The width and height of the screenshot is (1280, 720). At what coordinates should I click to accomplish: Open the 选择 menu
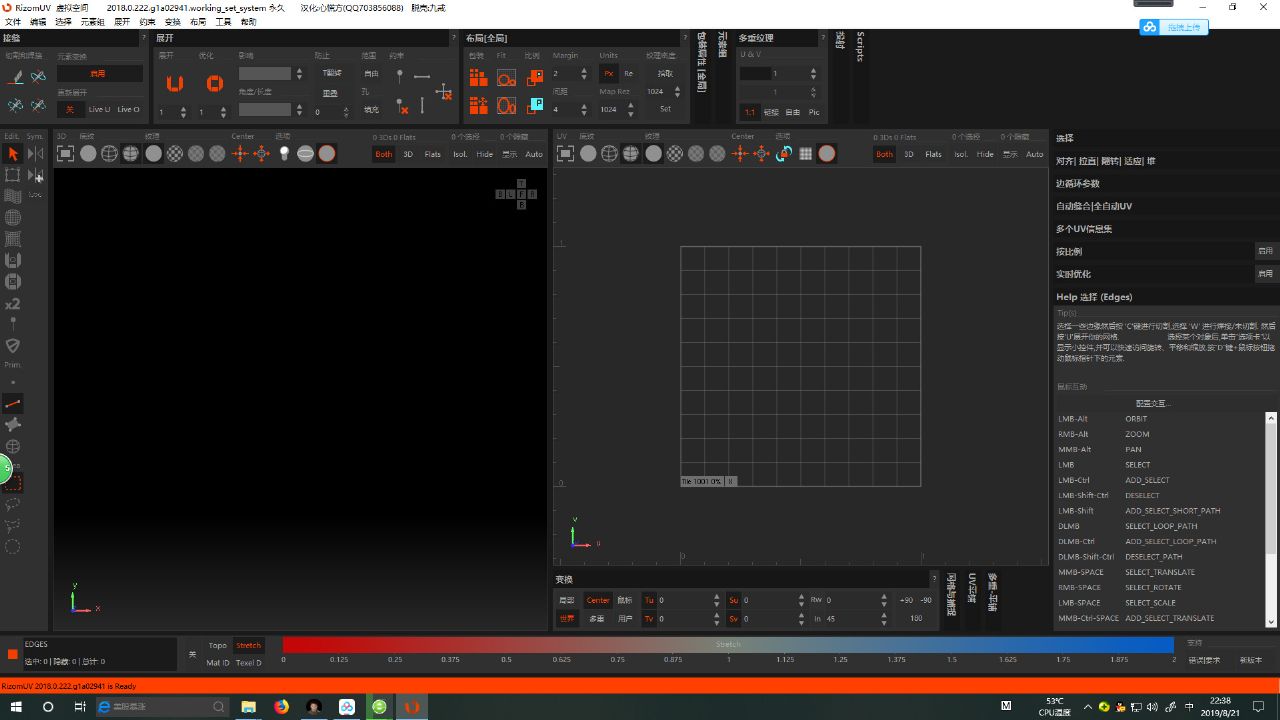click(x=63, y=21)
